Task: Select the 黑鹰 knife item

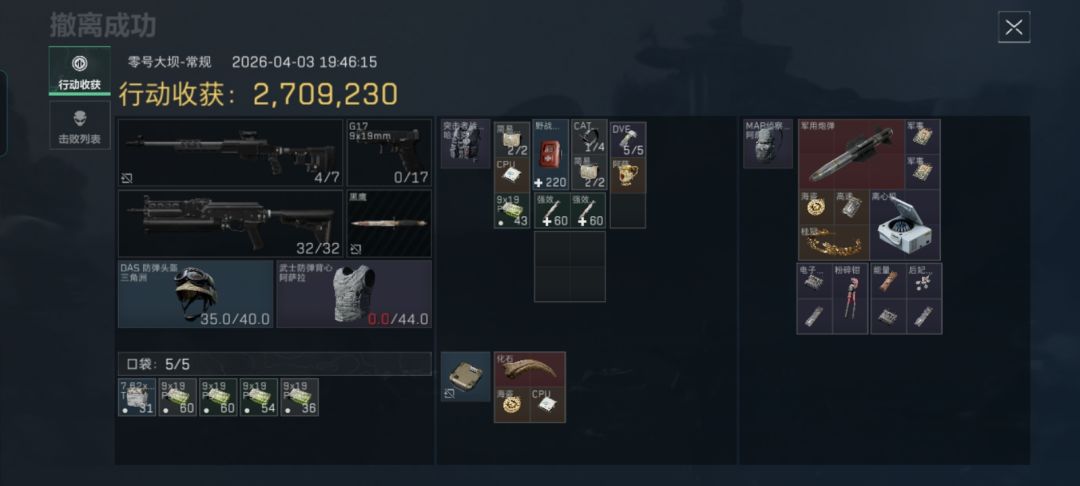Action: point(389,224)
